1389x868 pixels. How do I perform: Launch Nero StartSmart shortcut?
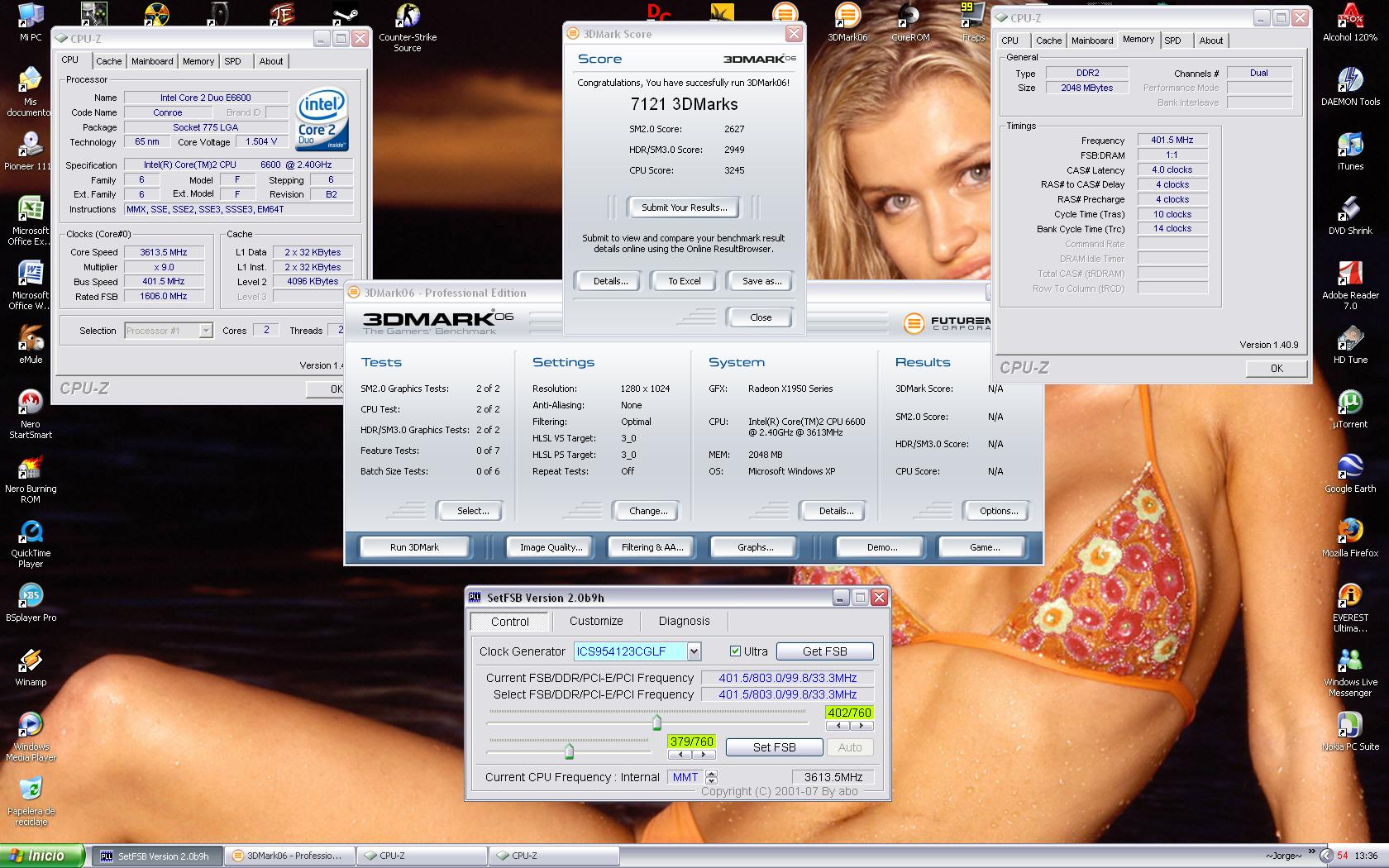[31, 414]
